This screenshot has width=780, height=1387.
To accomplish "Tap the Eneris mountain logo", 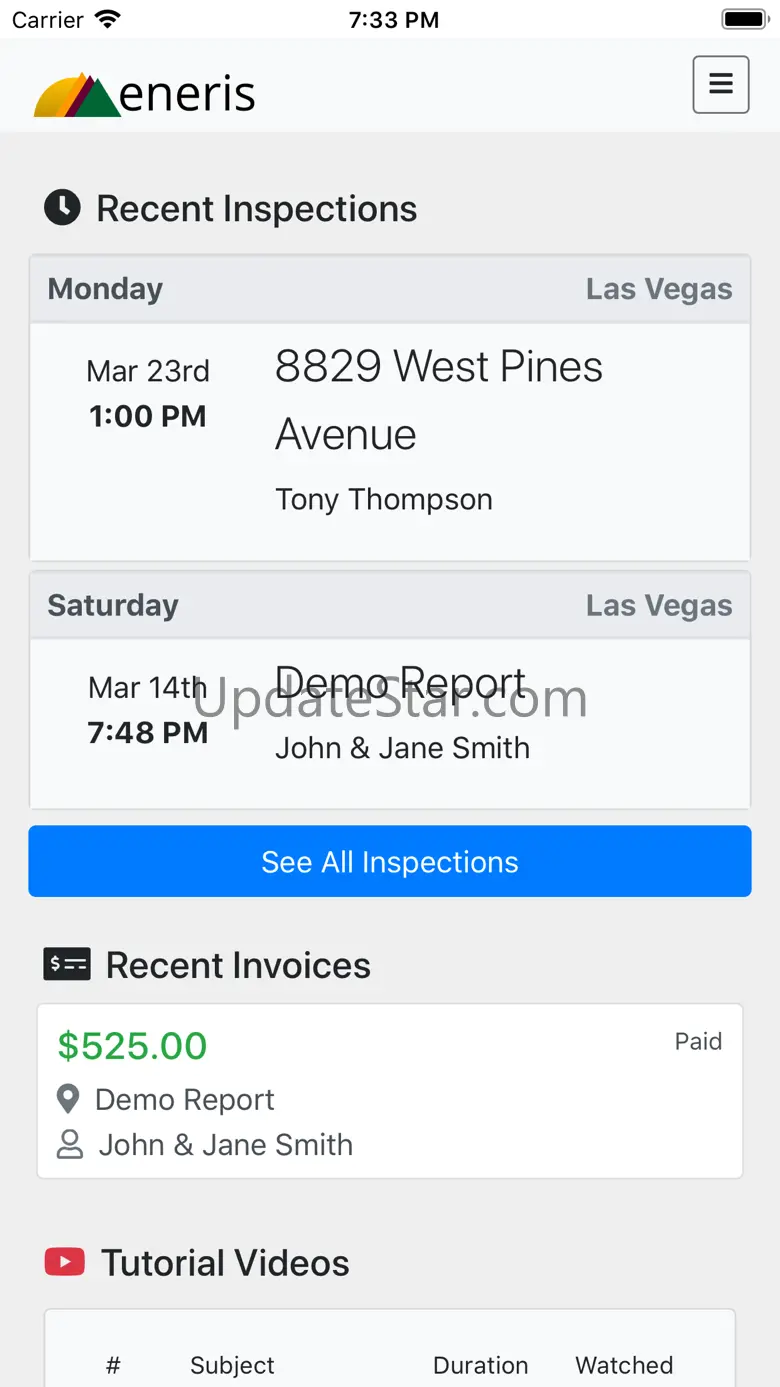I will click(77, 96).
